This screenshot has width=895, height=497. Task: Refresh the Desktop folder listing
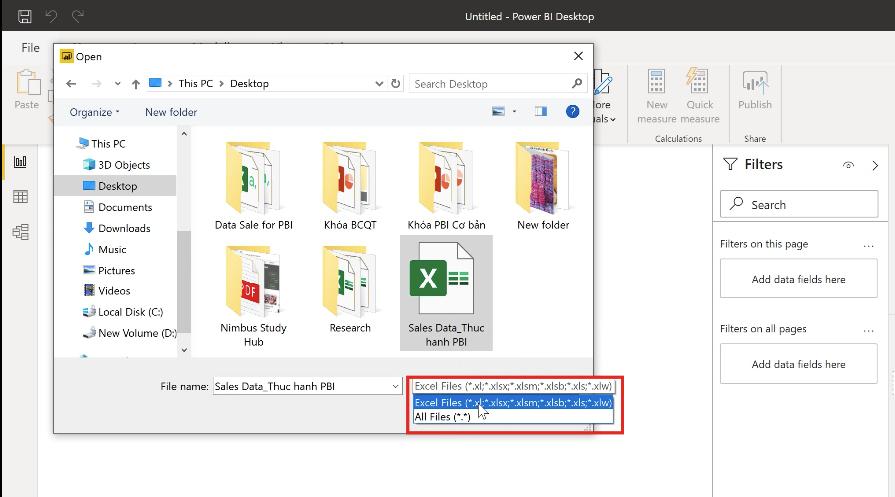[x=396, y=84]
